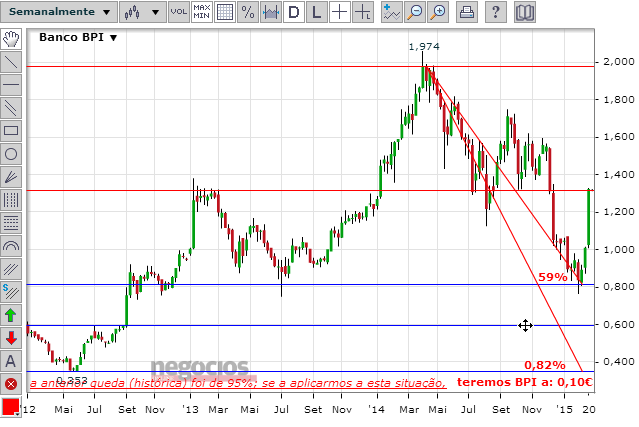
Task: Place a green up arrow marker
Action: pyautogui.click(x=11, y=315)
